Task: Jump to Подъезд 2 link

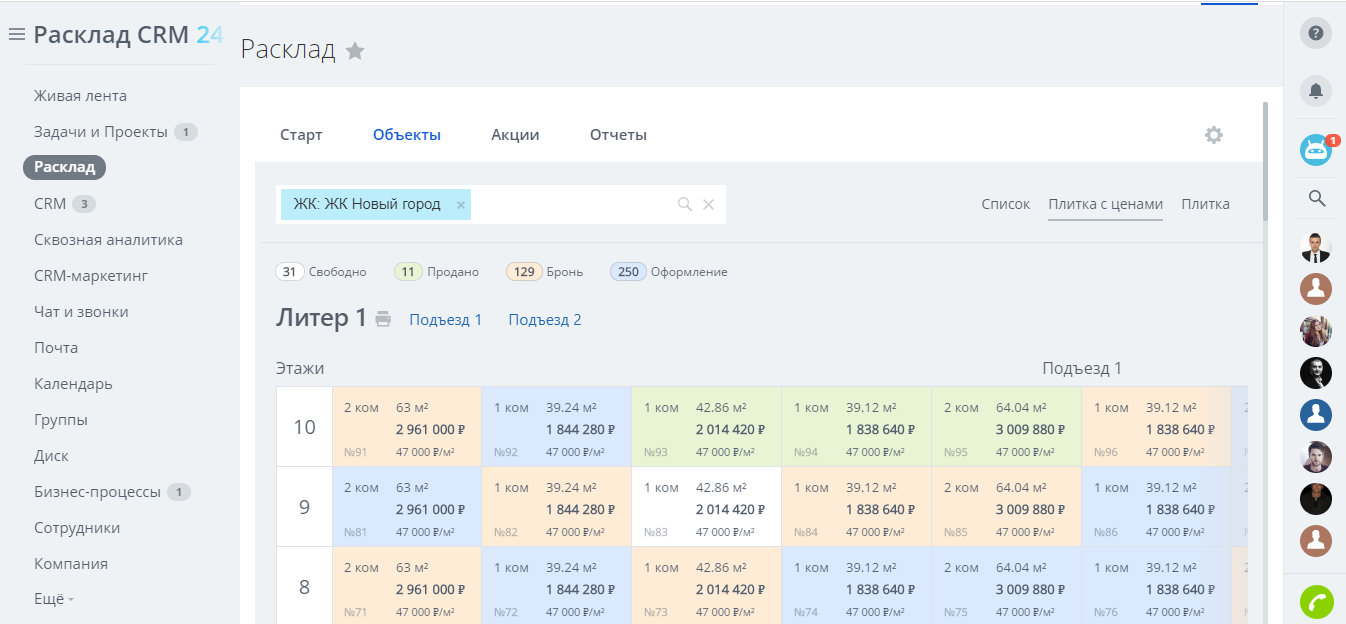Action: 545,320
